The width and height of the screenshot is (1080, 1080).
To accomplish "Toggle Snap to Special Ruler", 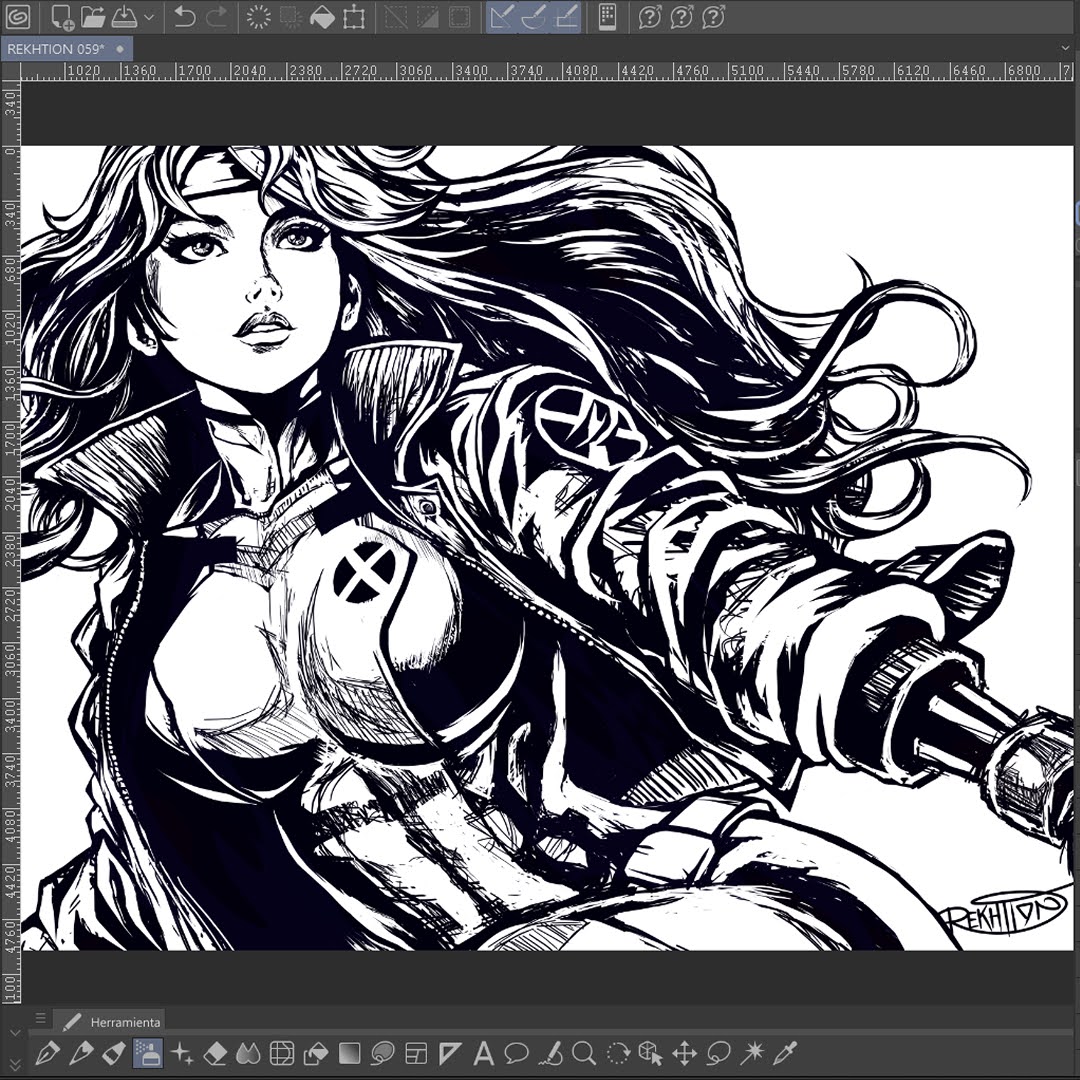I will point(534,17).
